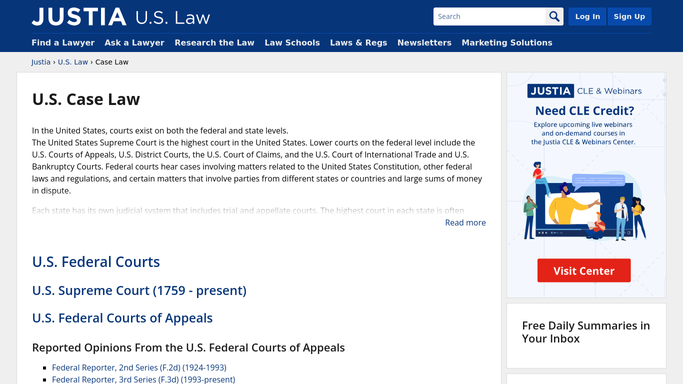Image resolution: width=683 pixels, height=384 pixels.
Task: Click the JUSTIA U.S. Law logo
Action: click(121, 17)
